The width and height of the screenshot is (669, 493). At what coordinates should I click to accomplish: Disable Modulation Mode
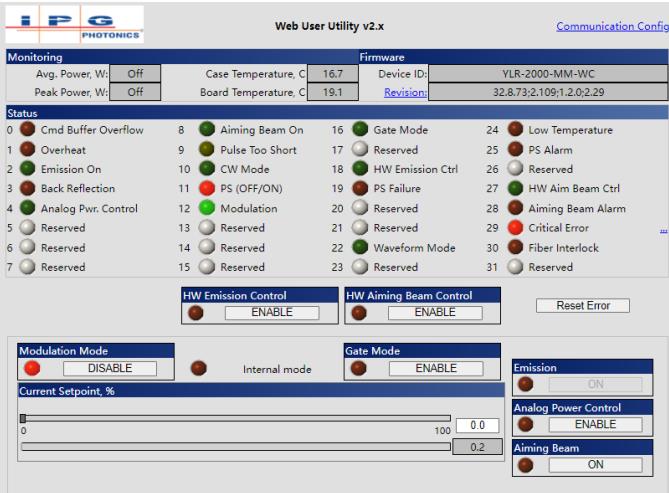pyautogui.click(x=110, y=368)
